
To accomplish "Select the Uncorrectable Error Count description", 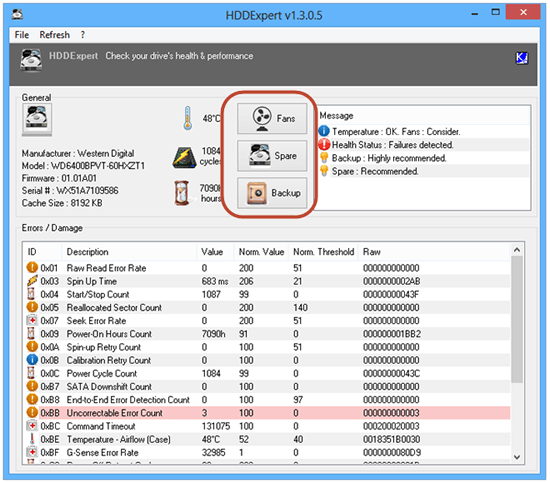I will (x=115, y=413).
